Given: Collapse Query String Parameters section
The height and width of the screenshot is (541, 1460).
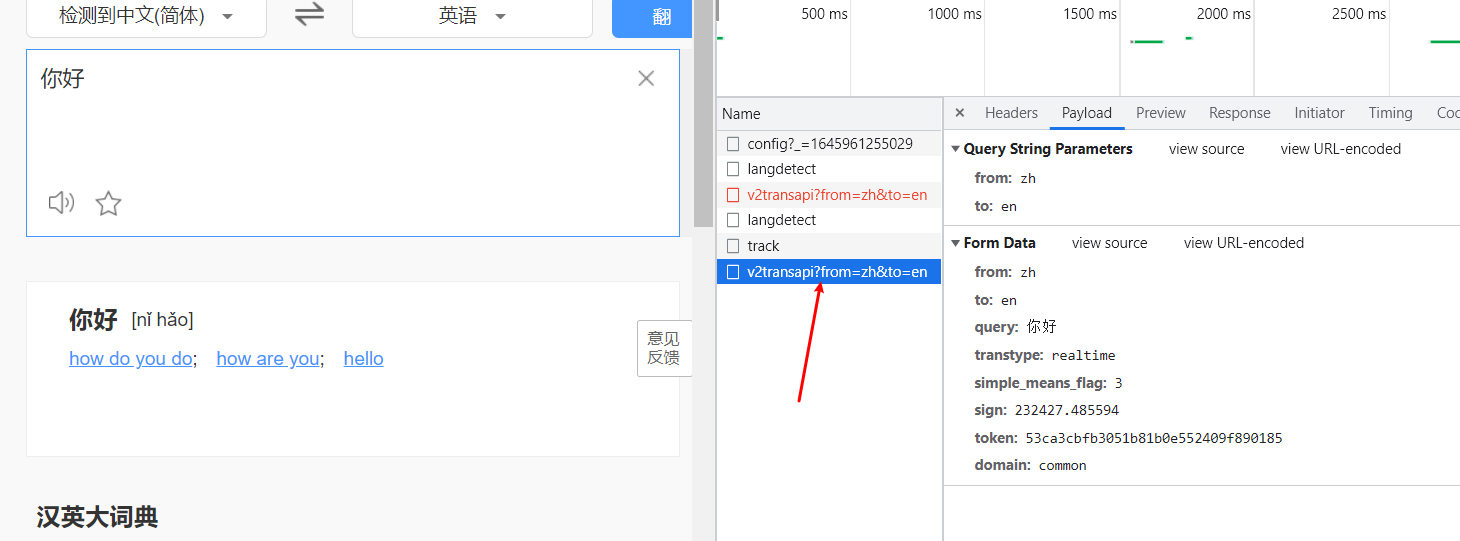Looking at the screenshot, I should tap(955, 149).
